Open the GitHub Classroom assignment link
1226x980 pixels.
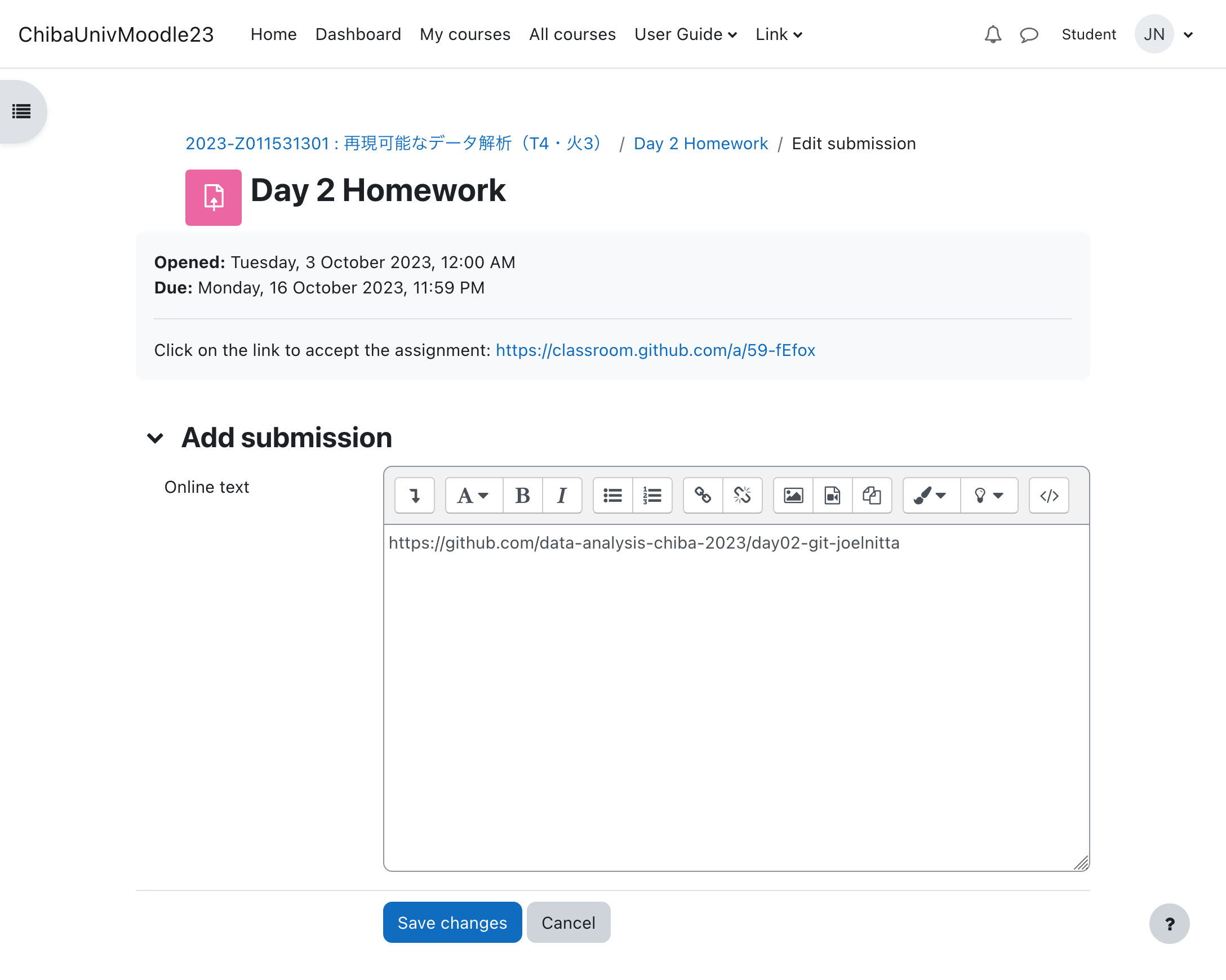click(x=655, y=350)
